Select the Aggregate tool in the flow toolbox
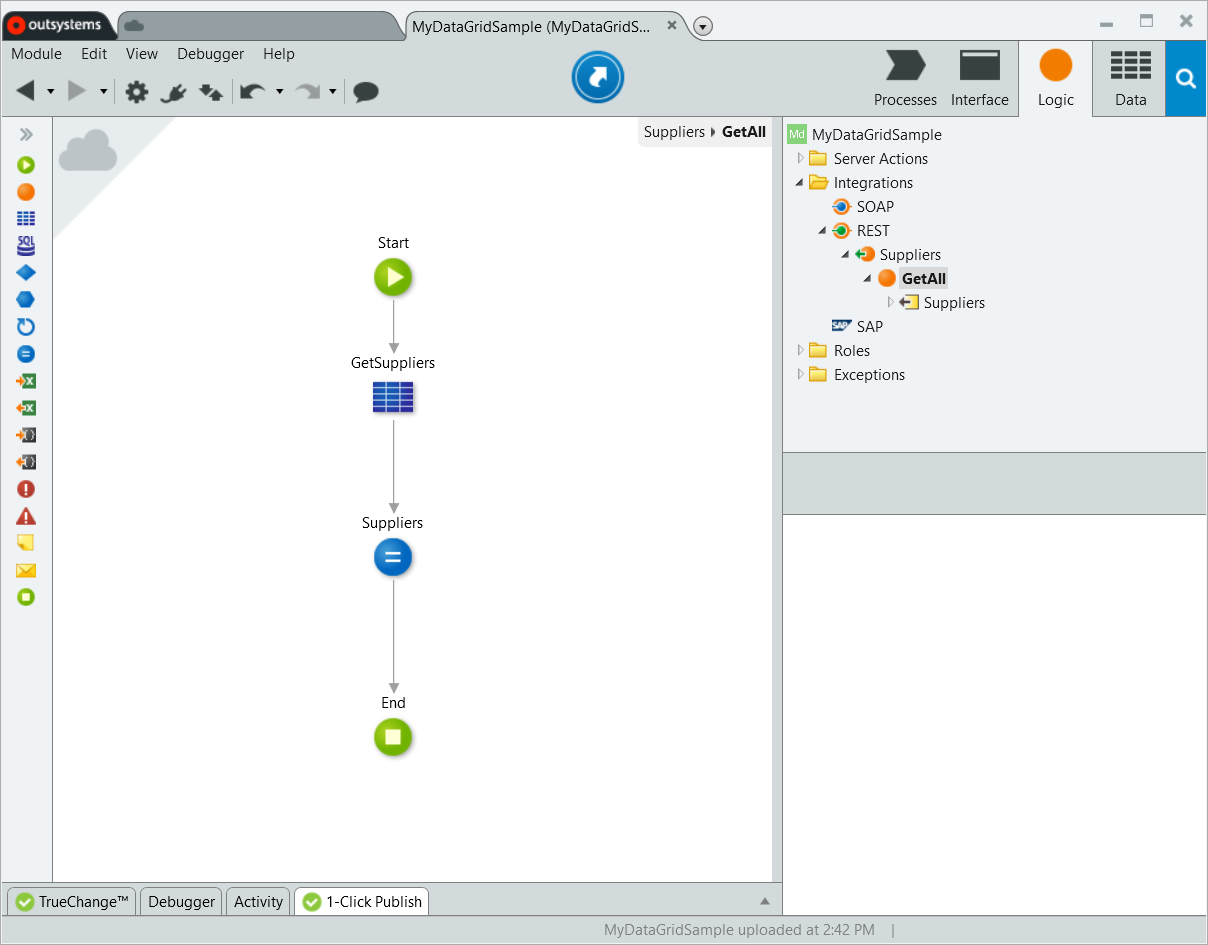This screenshot has height=945, width=1208. [x=26, y=218]
